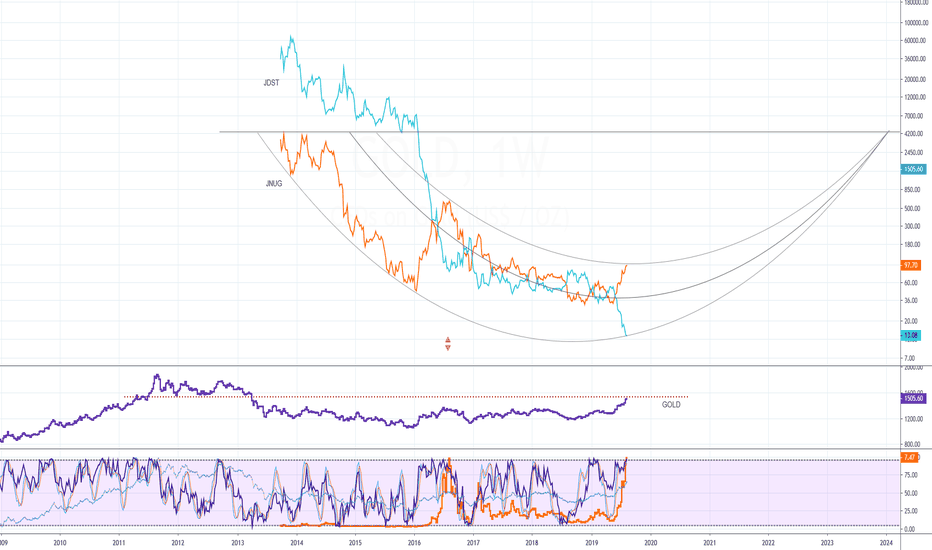The height and width of the screenshot is (550, 932).
Task: Click the orange 7.47 indicator value tag
Action: 909,457
